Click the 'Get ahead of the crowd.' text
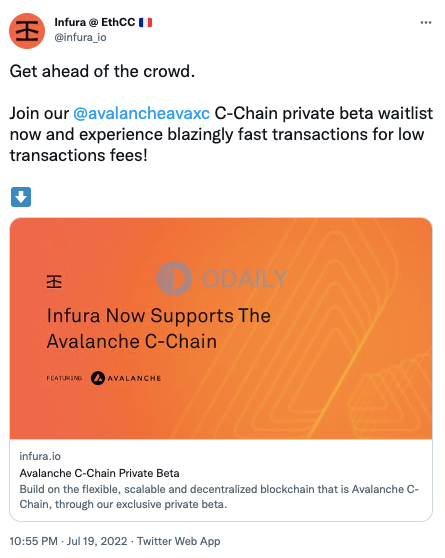The width and height of the screenshot is (445, 558). pos(102,71)
